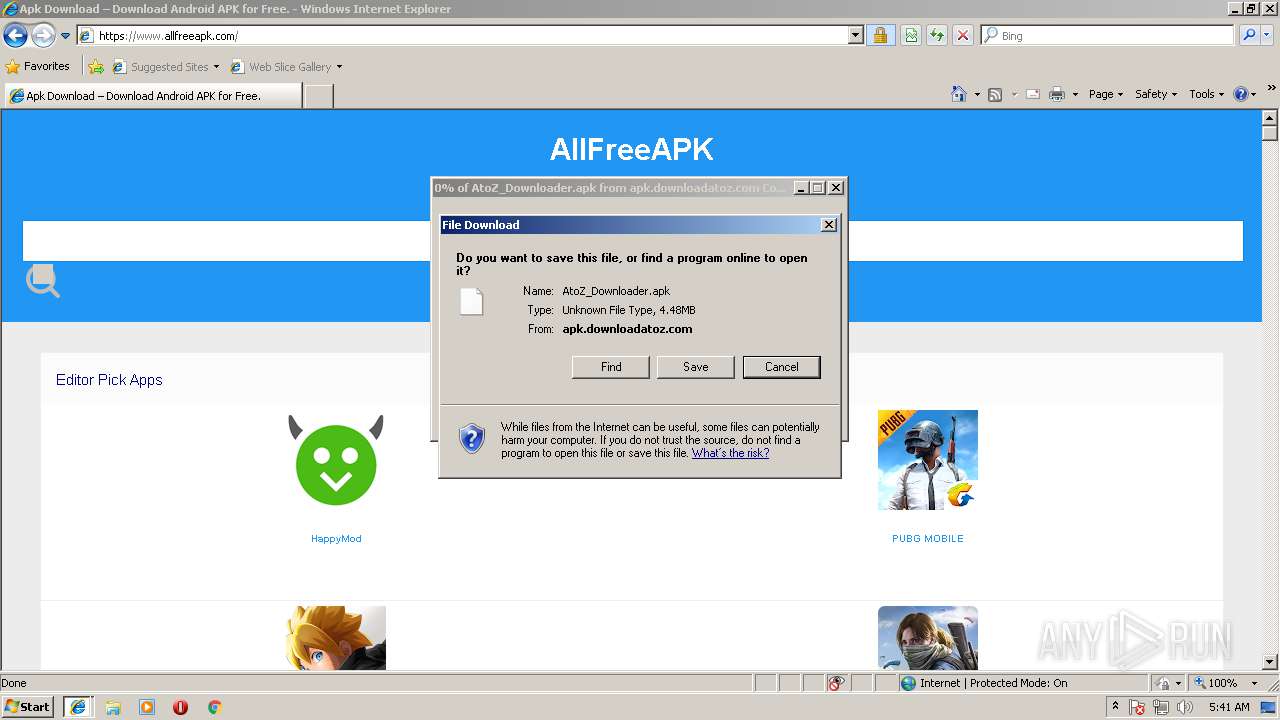Viewport: 1280px width, 720px height.
Task: Click Internet Protected Mode status text
Action: click(x=993, y=683)
